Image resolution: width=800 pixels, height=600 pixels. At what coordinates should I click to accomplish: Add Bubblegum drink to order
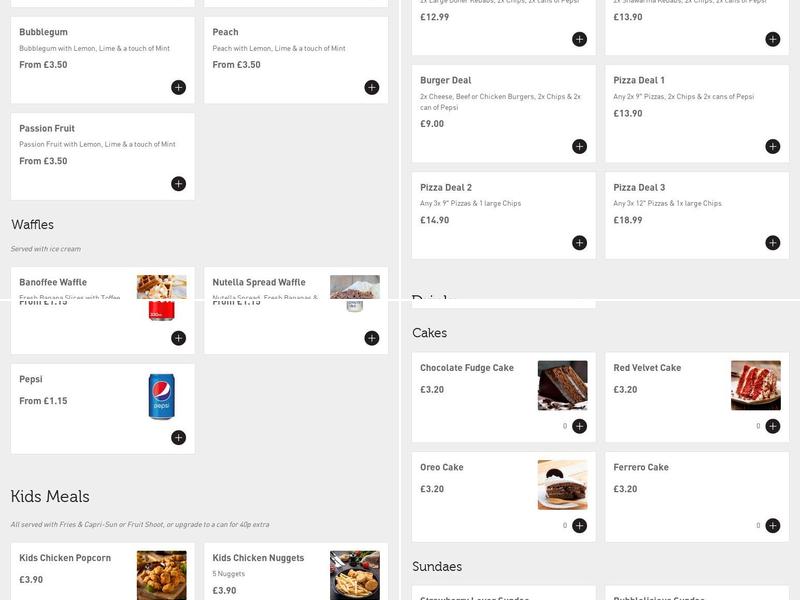pos(178,88)
